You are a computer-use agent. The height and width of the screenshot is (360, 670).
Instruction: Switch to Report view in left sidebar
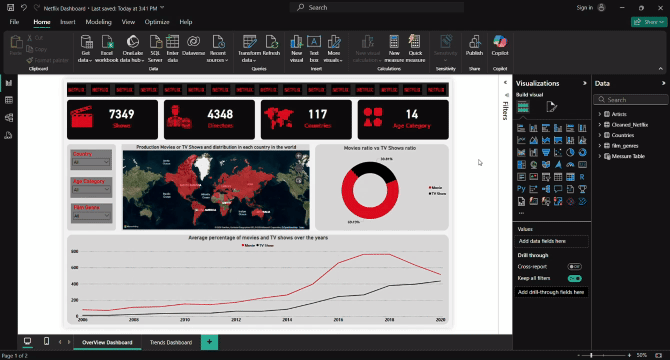(x=9, y=83)
